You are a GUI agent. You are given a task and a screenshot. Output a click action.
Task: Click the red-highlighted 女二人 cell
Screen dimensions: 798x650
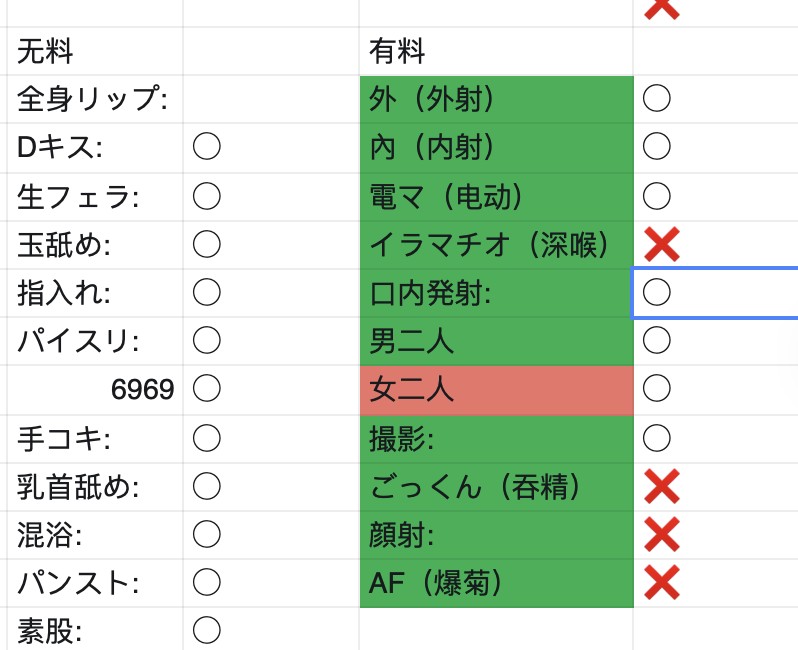496,390
